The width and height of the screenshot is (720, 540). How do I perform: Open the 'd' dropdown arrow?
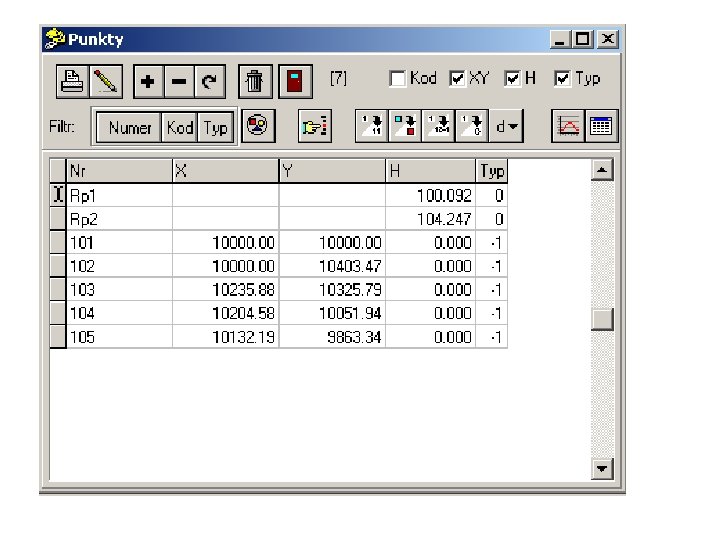click(x=506, y=126)
